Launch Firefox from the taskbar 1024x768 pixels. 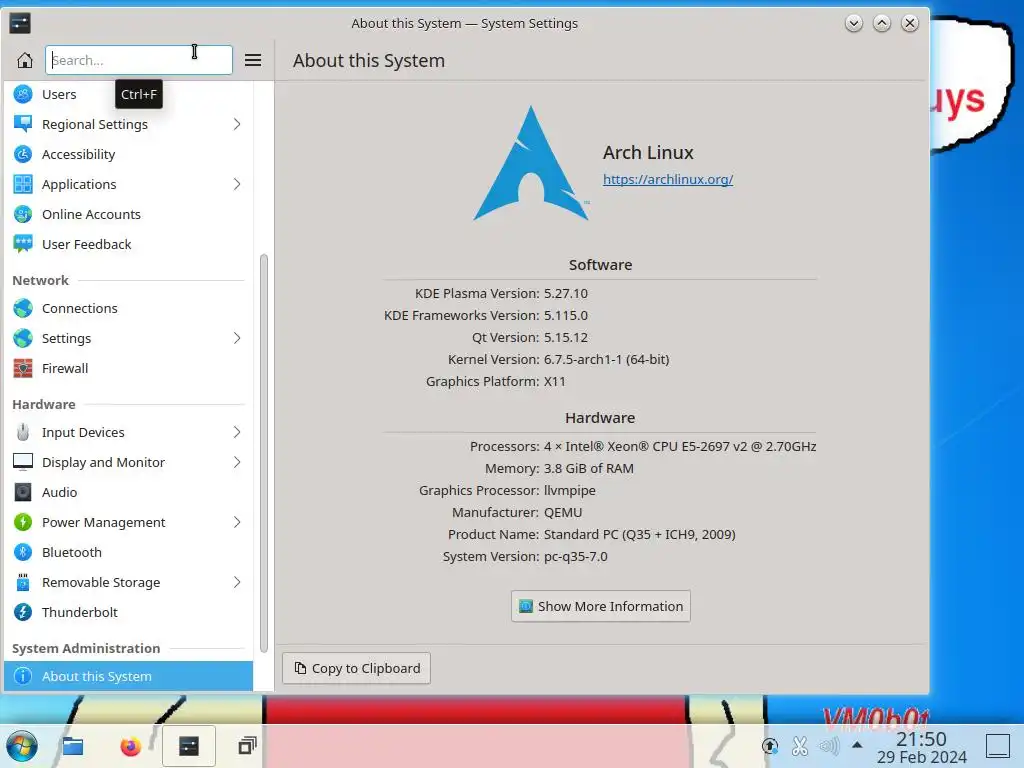coord(131,746)
